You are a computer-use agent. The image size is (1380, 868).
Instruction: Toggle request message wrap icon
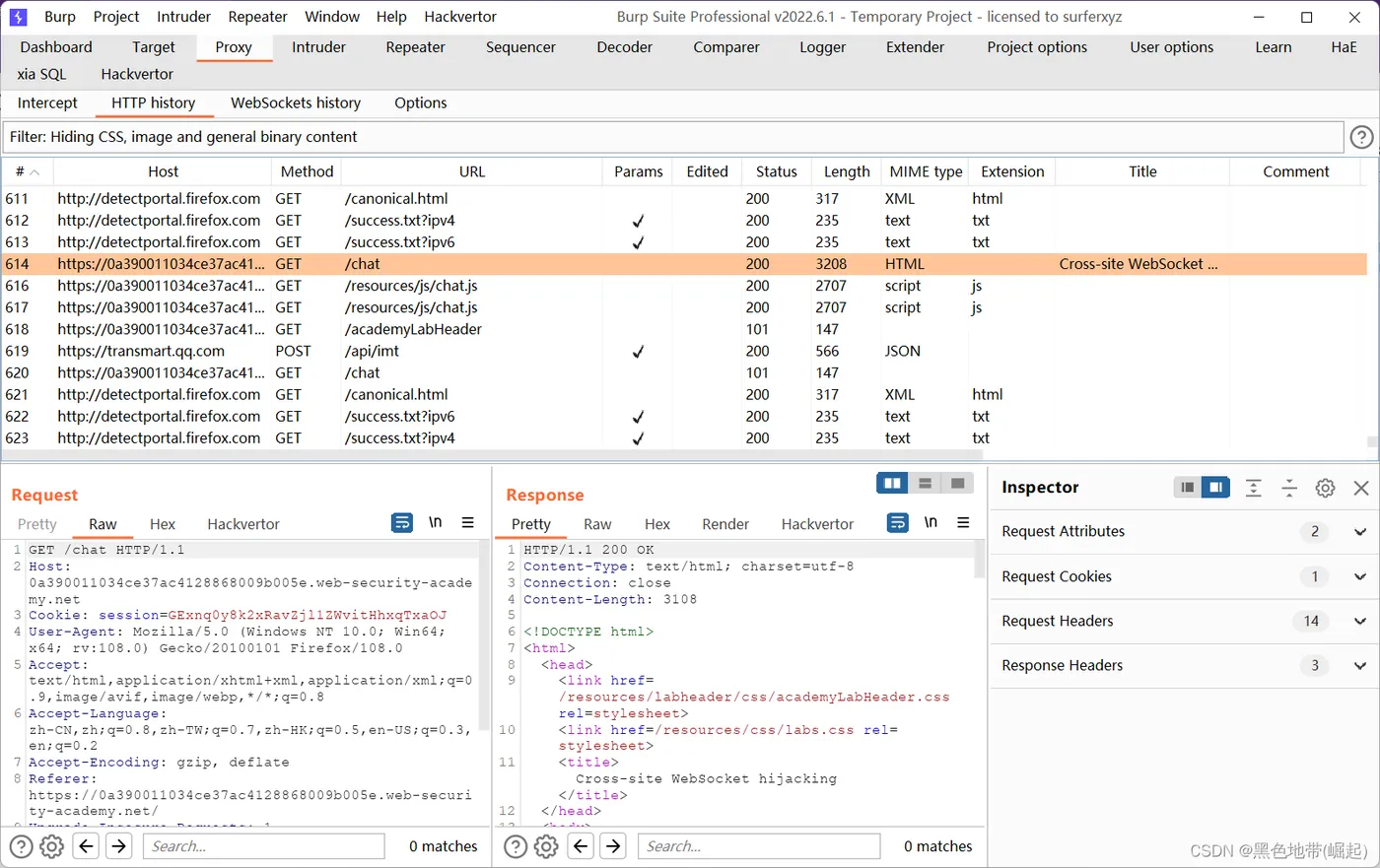point(402,523)
